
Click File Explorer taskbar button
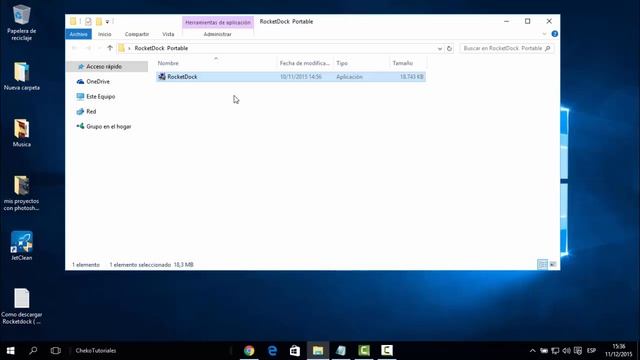coord(318,351)
